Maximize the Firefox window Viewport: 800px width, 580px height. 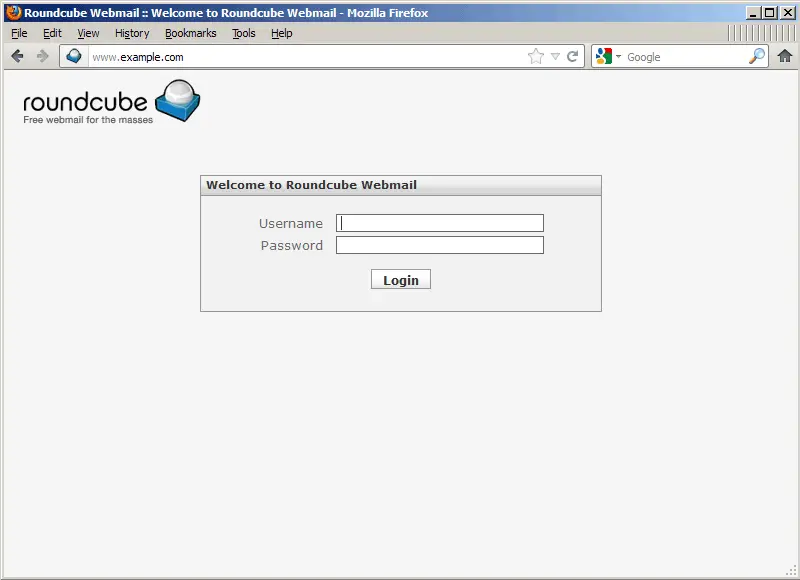(x=769, y=13)
